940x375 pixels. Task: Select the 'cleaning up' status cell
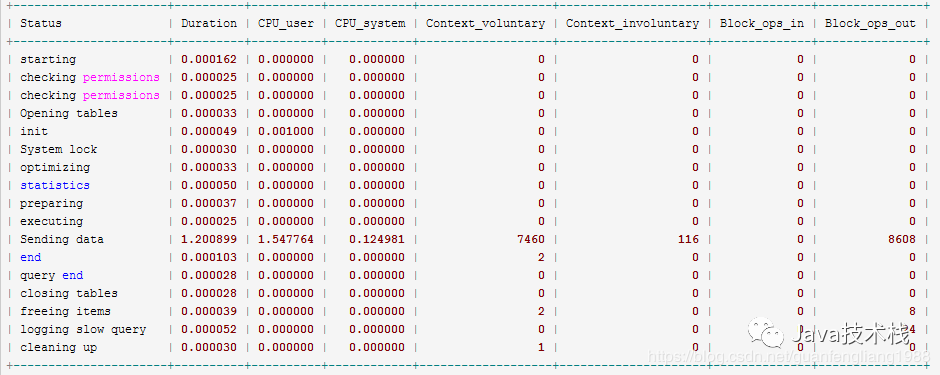58,347
